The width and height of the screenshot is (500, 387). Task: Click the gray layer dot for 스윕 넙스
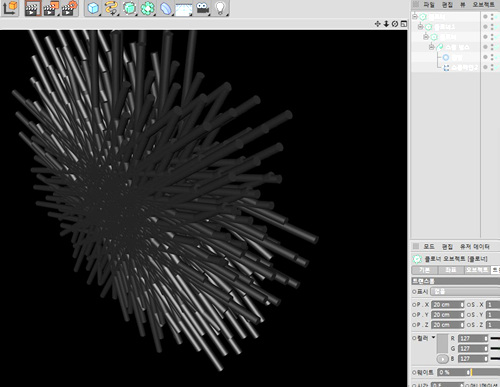coord(485,47)
